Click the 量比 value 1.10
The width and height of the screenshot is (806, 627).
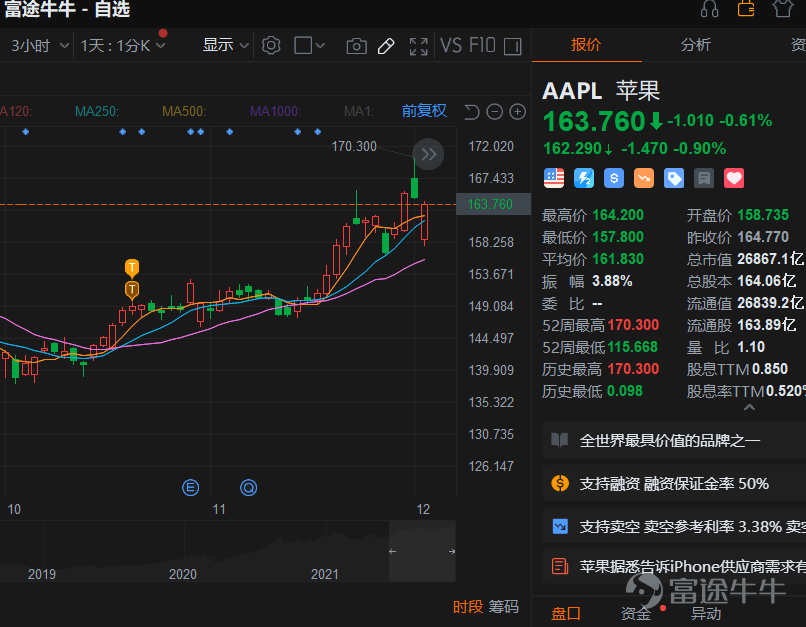click(x=751, y=347)
